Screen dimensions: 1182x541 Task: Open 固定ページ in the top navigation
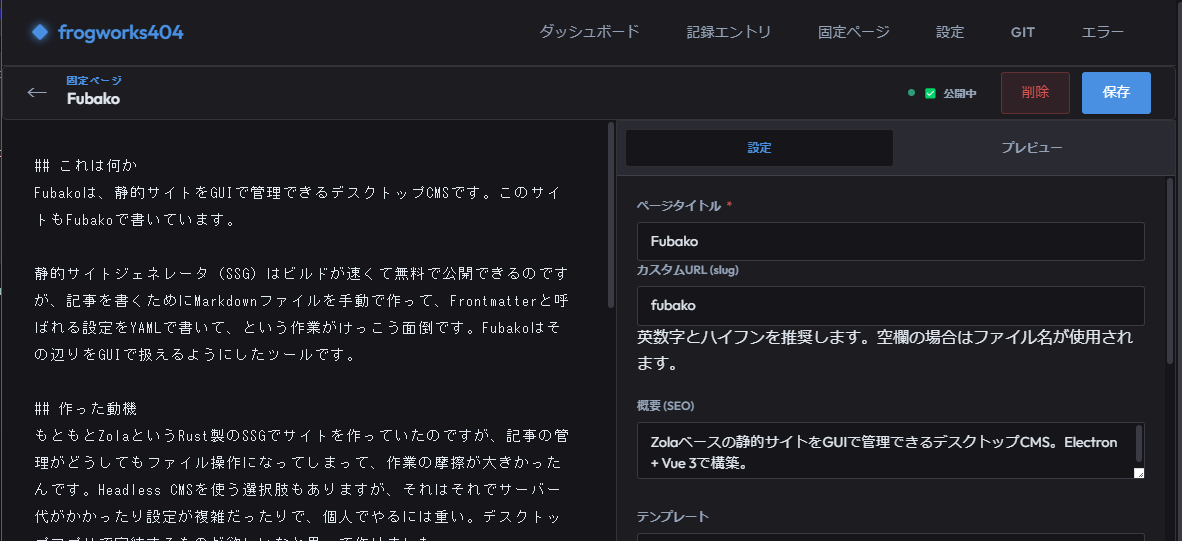tap(854, 32)
